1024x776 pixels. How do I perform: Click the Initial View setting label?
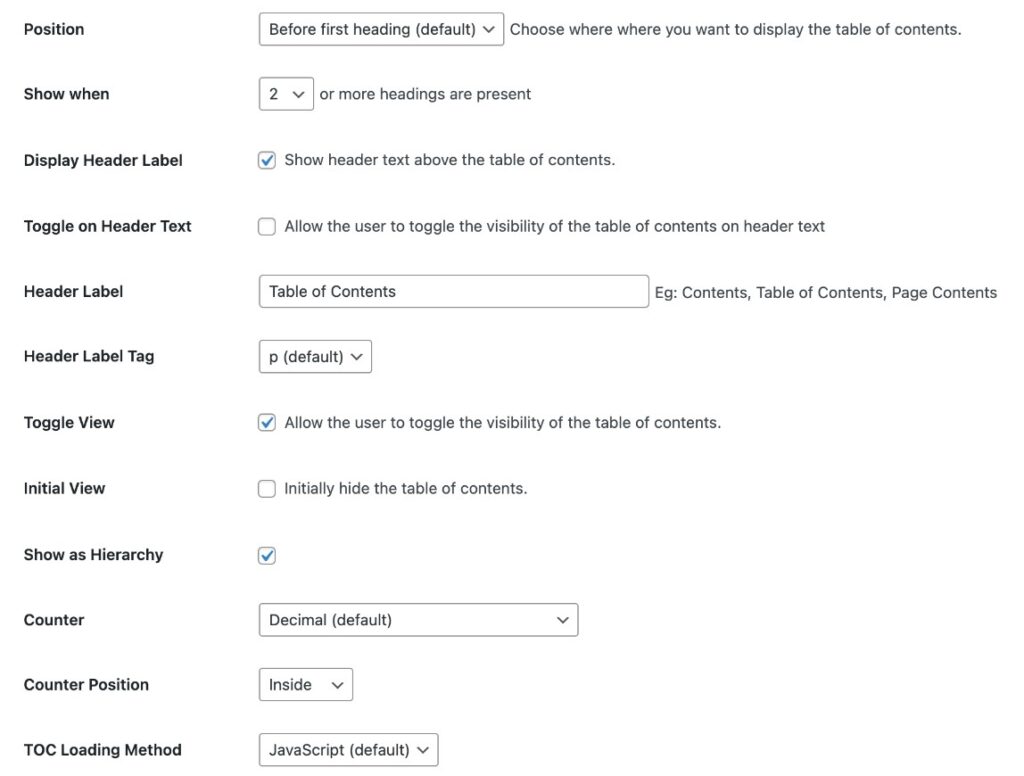click(64, 488)
